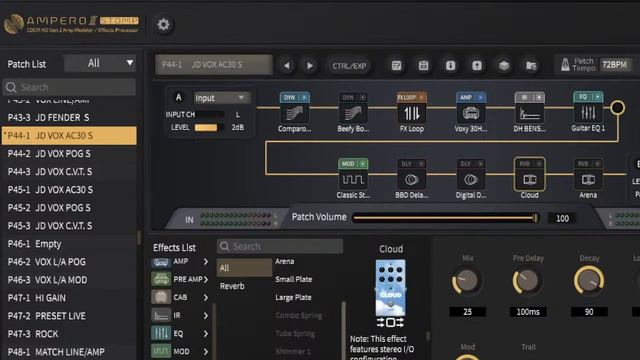
Task: Select the Beefy Boost DYN block
Action: 353,113
